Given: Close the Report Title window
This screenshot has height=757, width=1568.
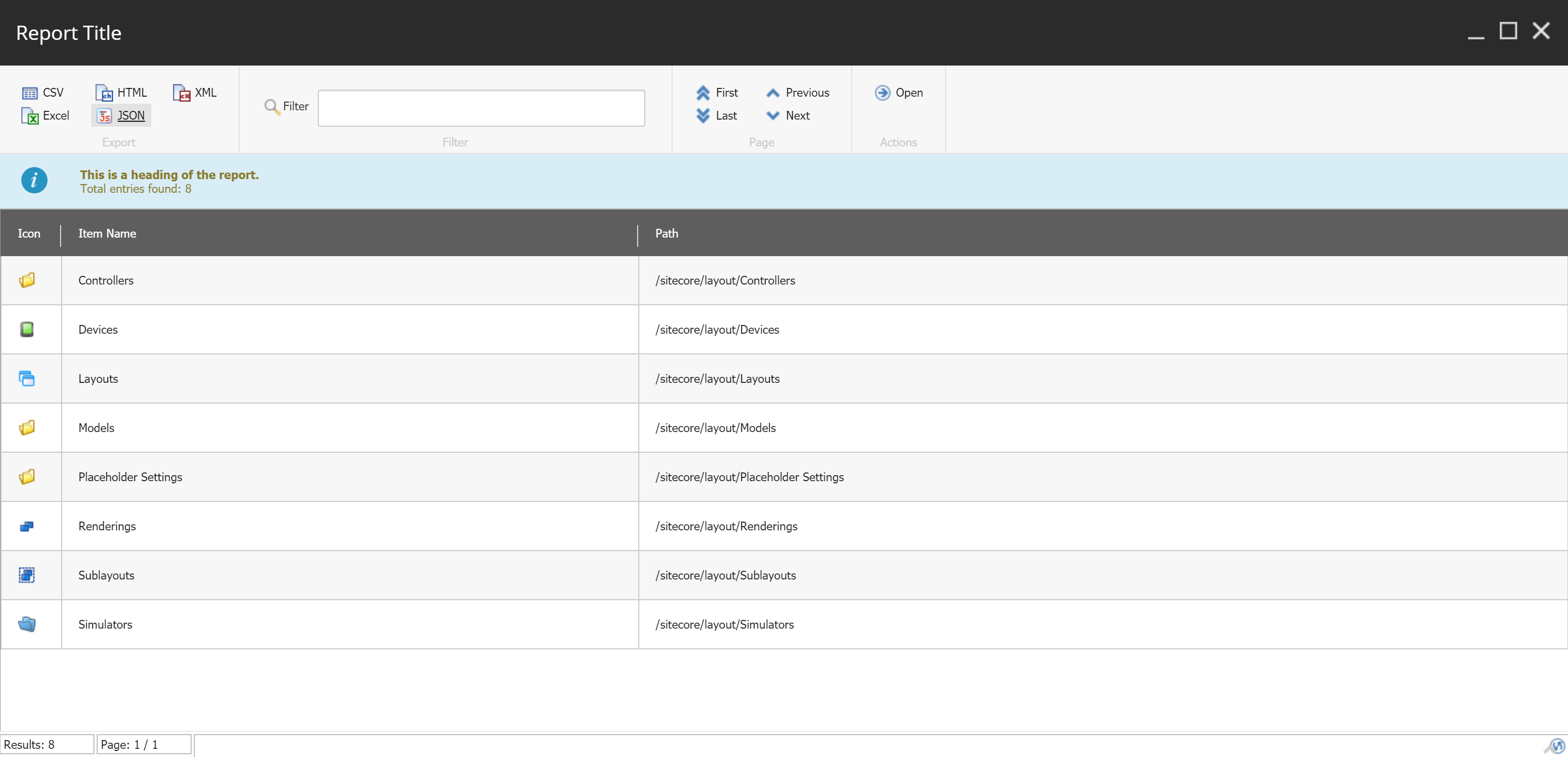Looking at the screenshot, I should [1541, 31].
